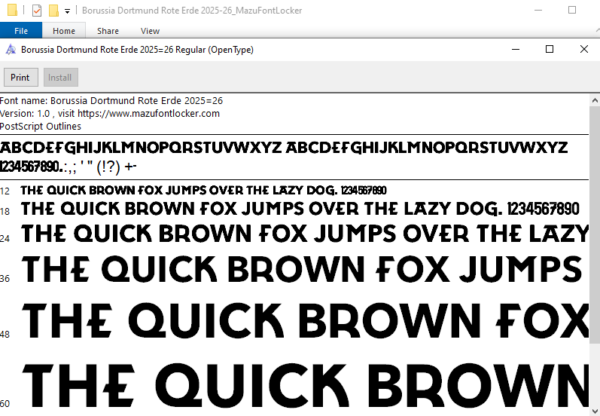Minimize the Explorer window

(x=538, y=10)
